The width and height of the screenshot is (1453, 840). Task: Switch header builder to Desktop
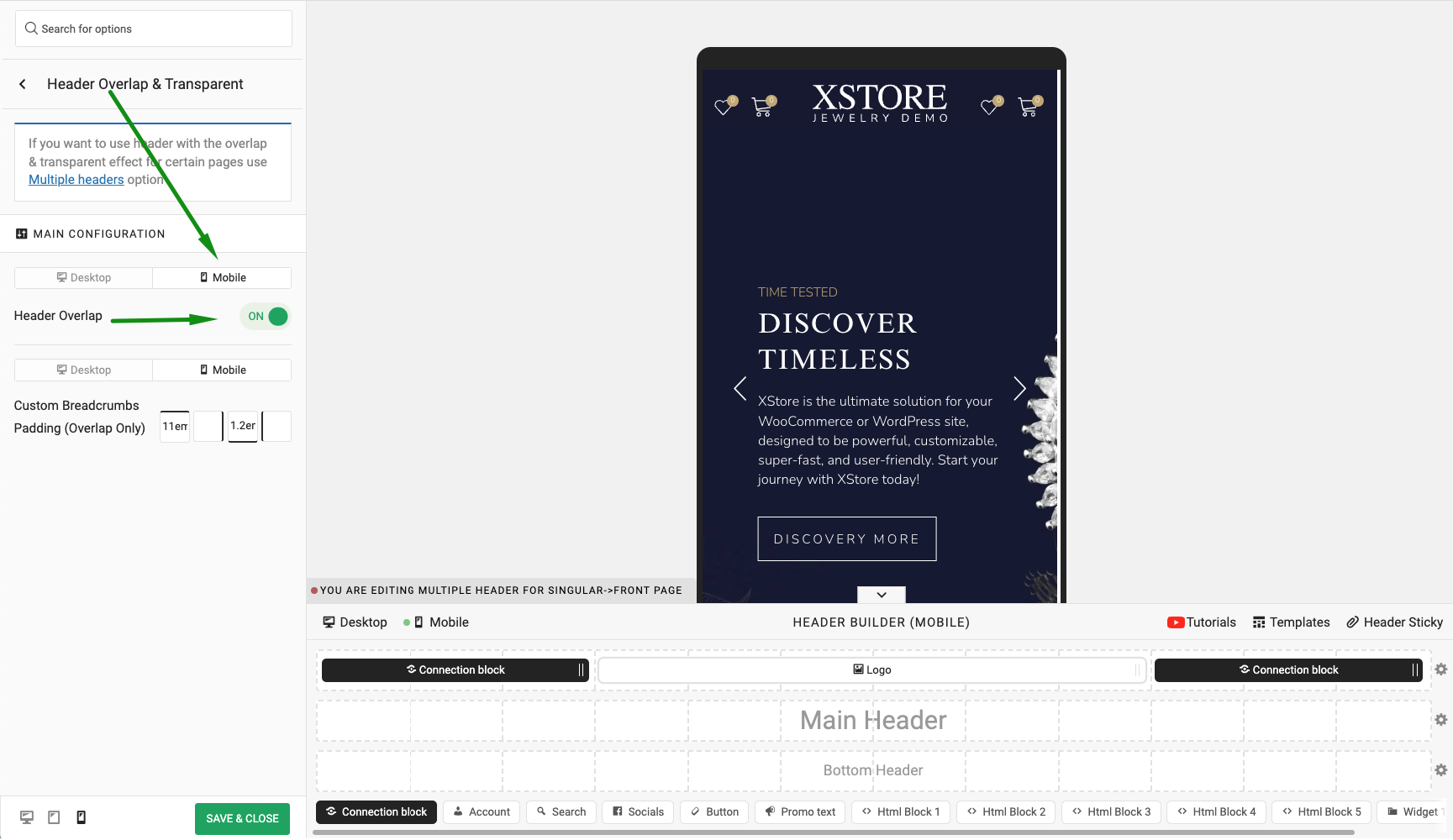355,622
